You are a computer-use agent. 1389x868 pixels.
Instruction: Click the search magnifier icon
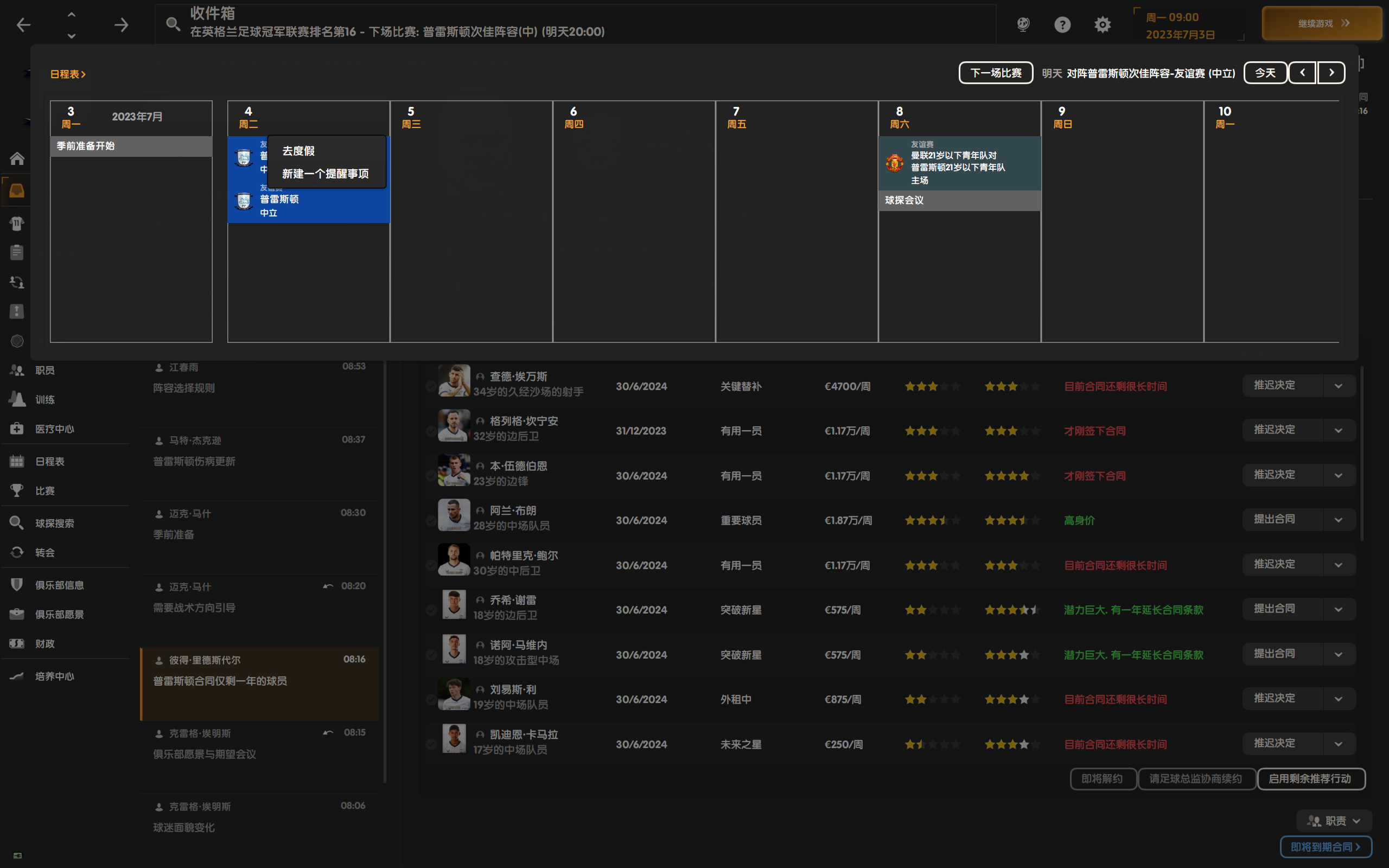pos(173,24)
